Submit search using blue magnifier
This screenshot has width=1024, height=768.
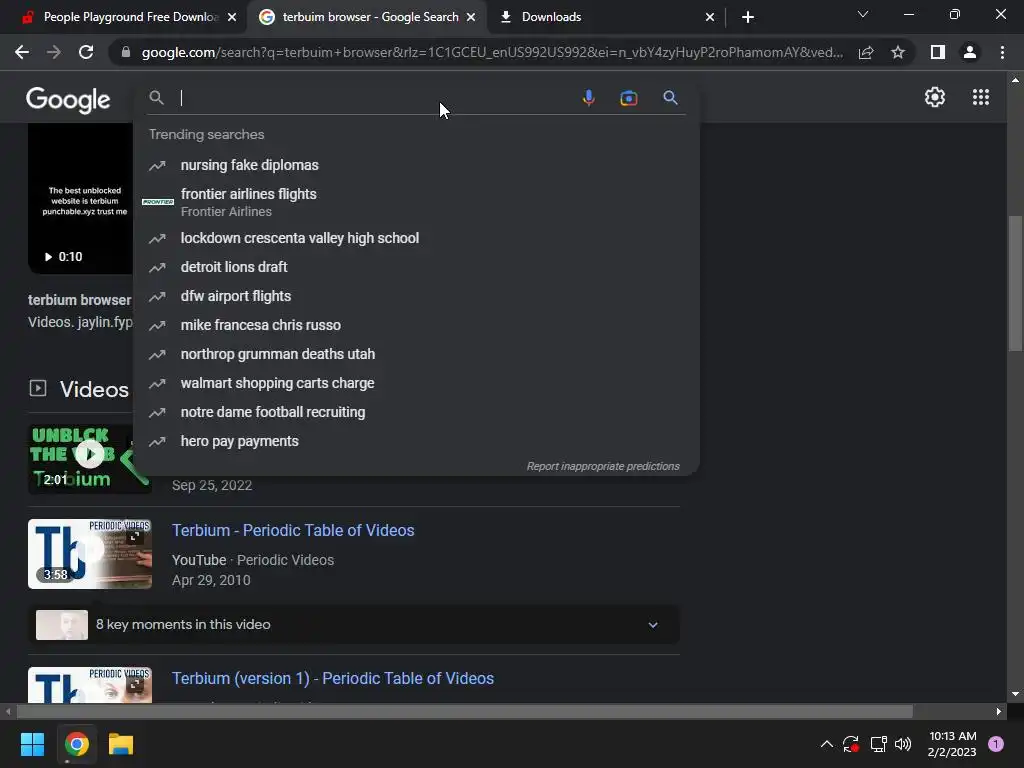point(670,98)
